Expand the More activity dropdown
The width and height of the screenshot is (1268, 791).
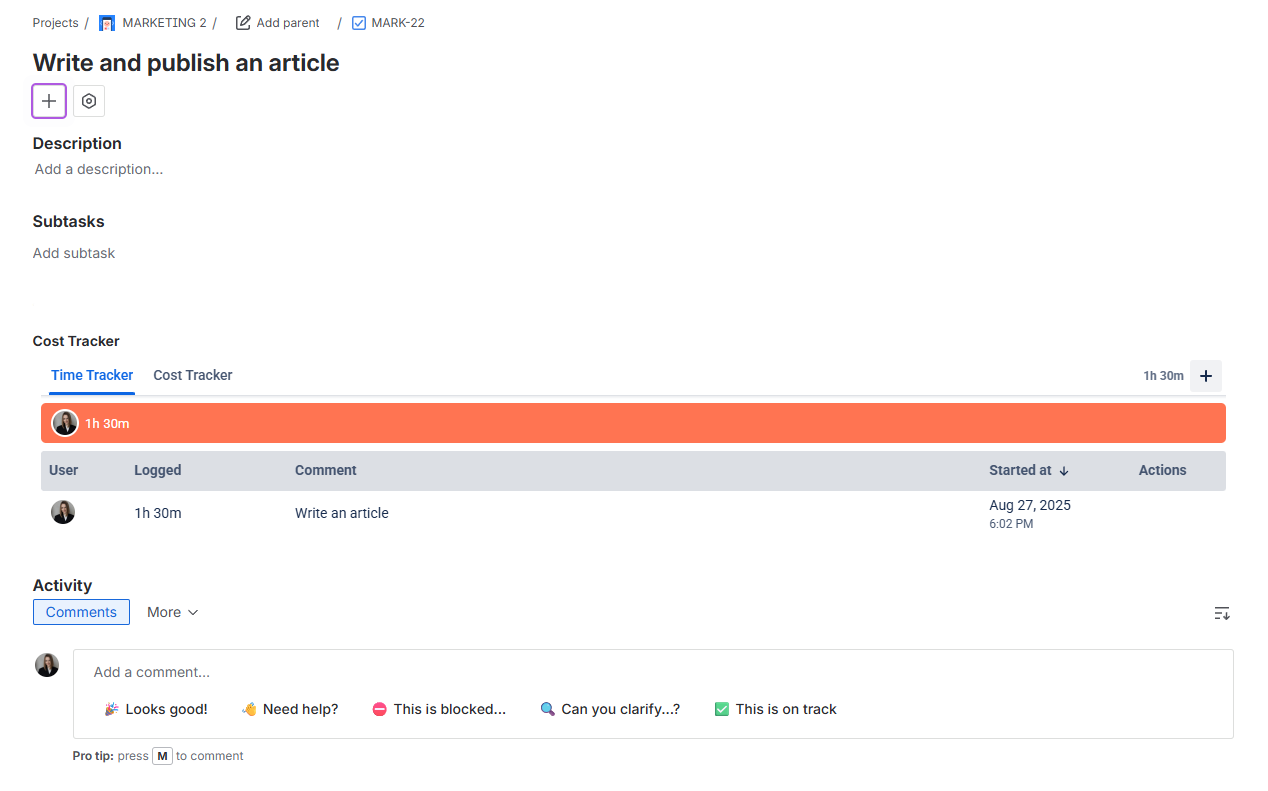pos(173,612)
